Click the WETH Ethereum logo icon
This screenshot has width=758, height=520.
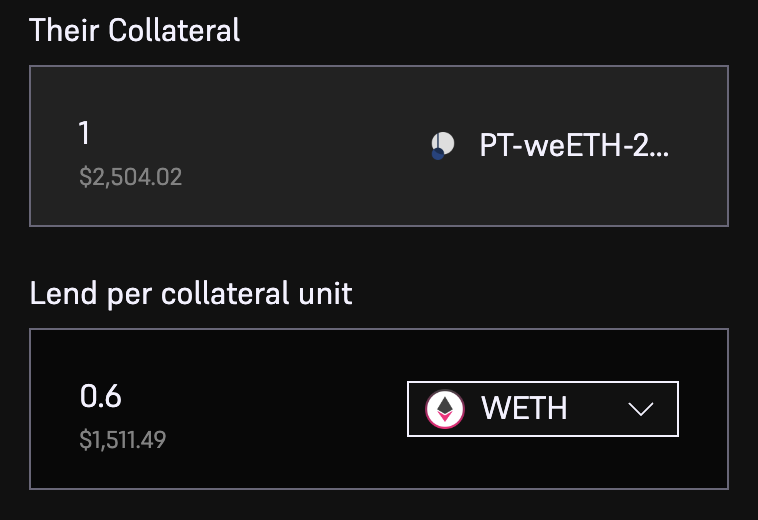point(445,409)
